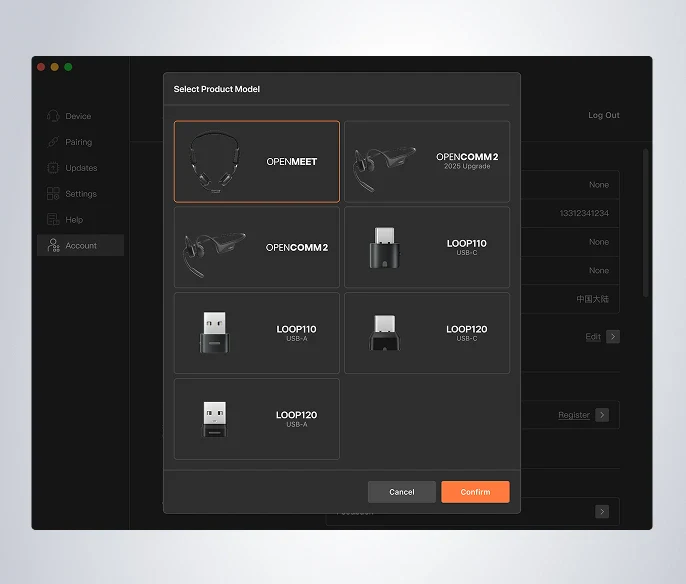Screen dimensions: 686x584
Task: Choose LOOP120 USB-C adapter
Action: 427,333
